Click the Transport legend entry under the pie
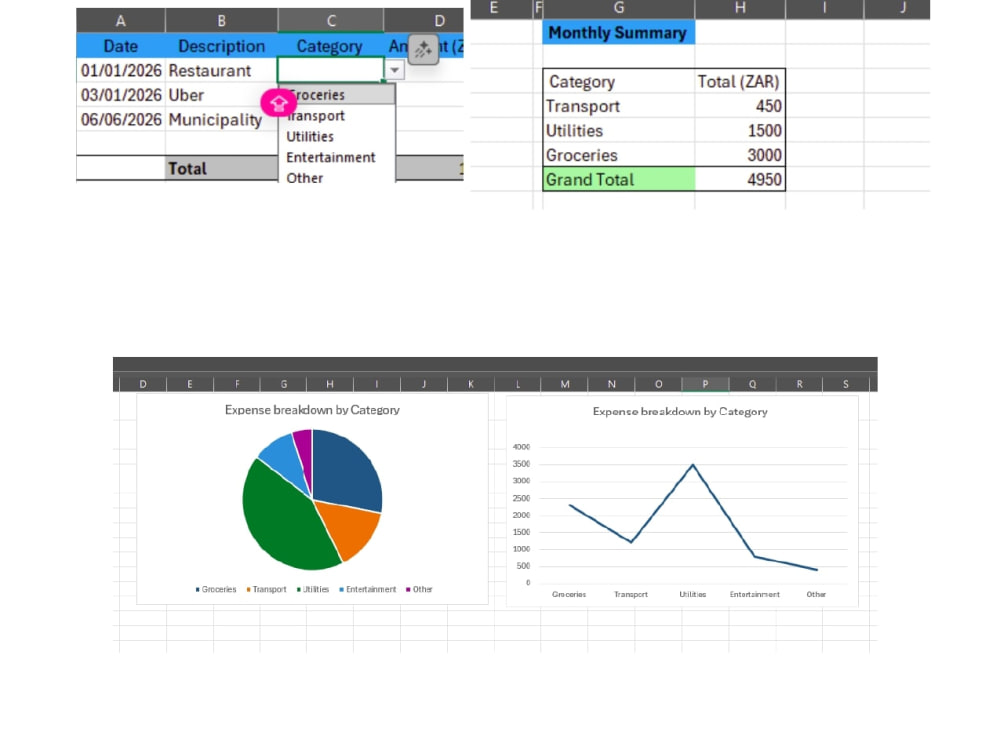Viewport: 1000px width, 750px height. coord(267,589)
